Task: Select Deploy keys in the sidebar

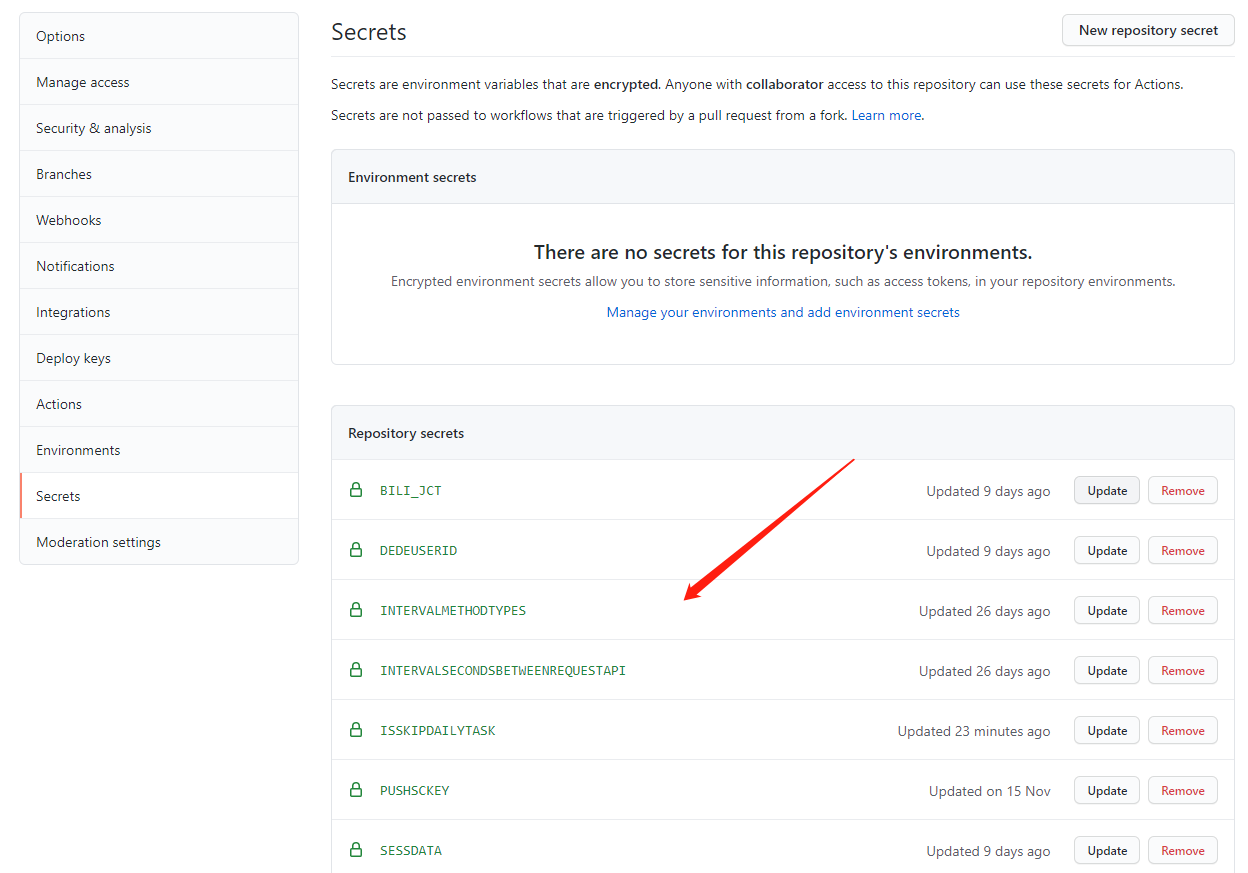Action: tap(73, 358)
